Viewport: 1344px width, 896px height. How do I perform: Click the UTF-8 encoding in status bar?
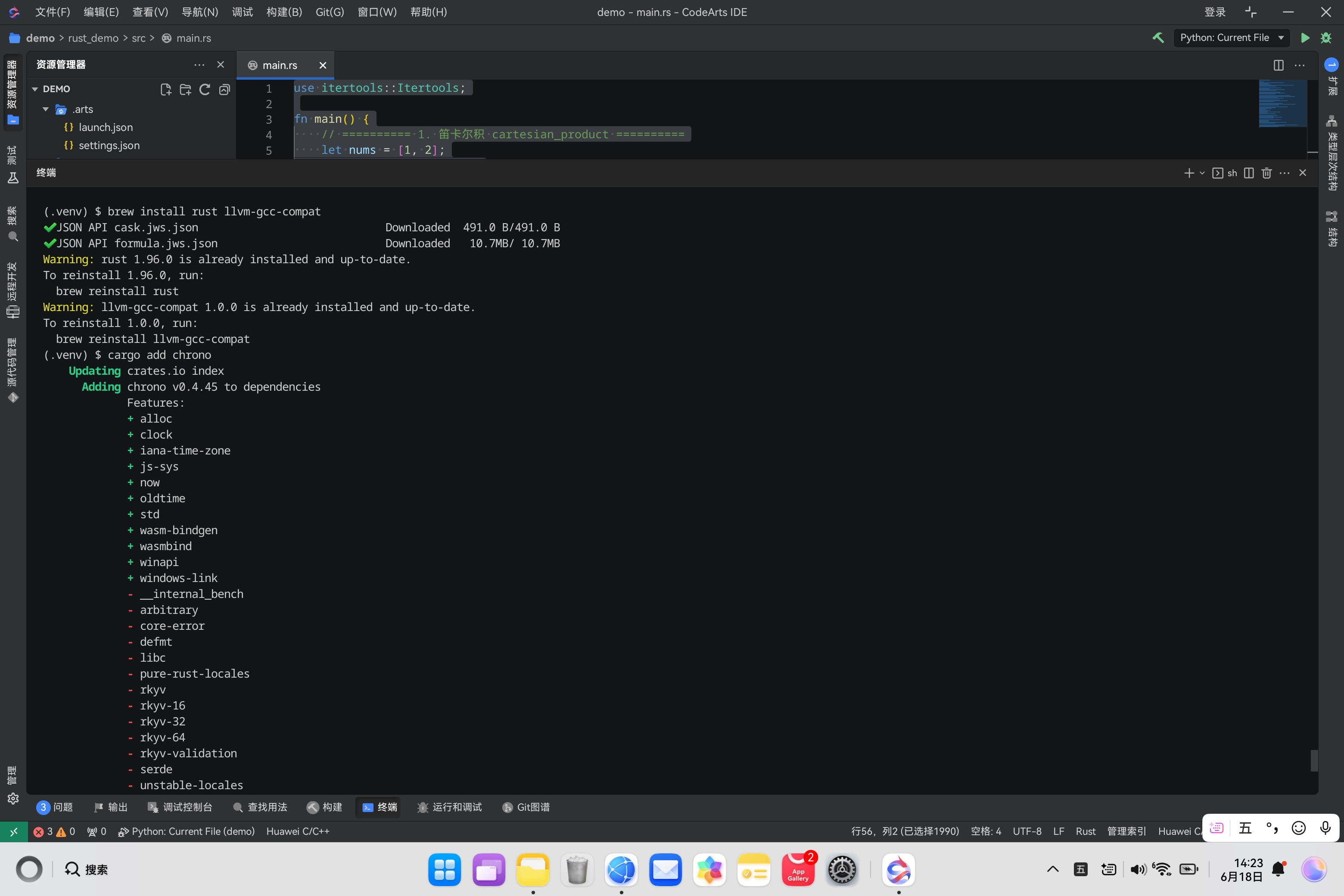(1027, 831)
